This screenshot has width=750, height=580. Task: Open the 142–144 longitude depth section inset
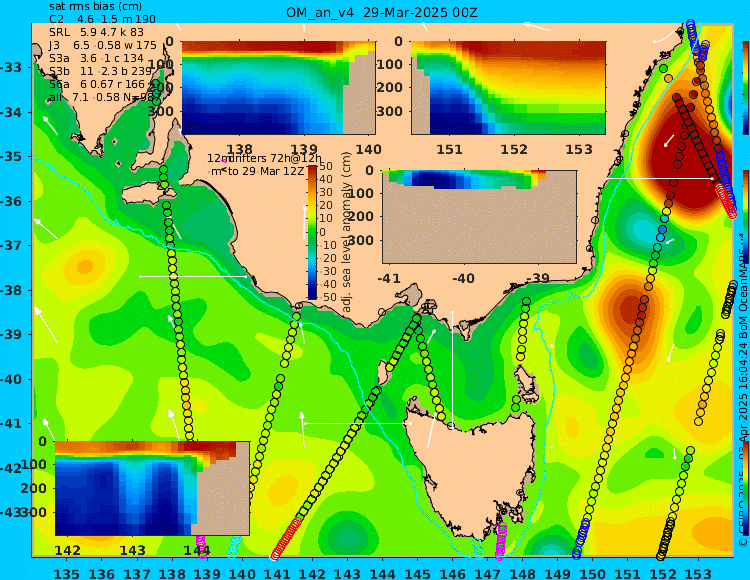tap(152, 488)
